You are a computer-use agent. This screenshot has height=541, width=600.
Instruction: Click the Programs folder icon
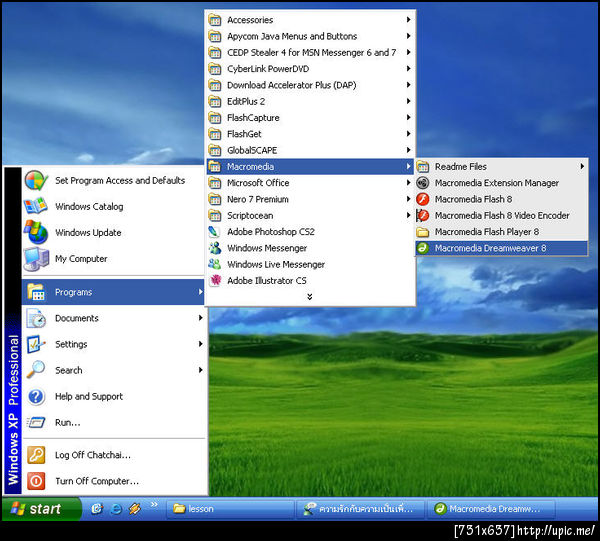(36, 292)
